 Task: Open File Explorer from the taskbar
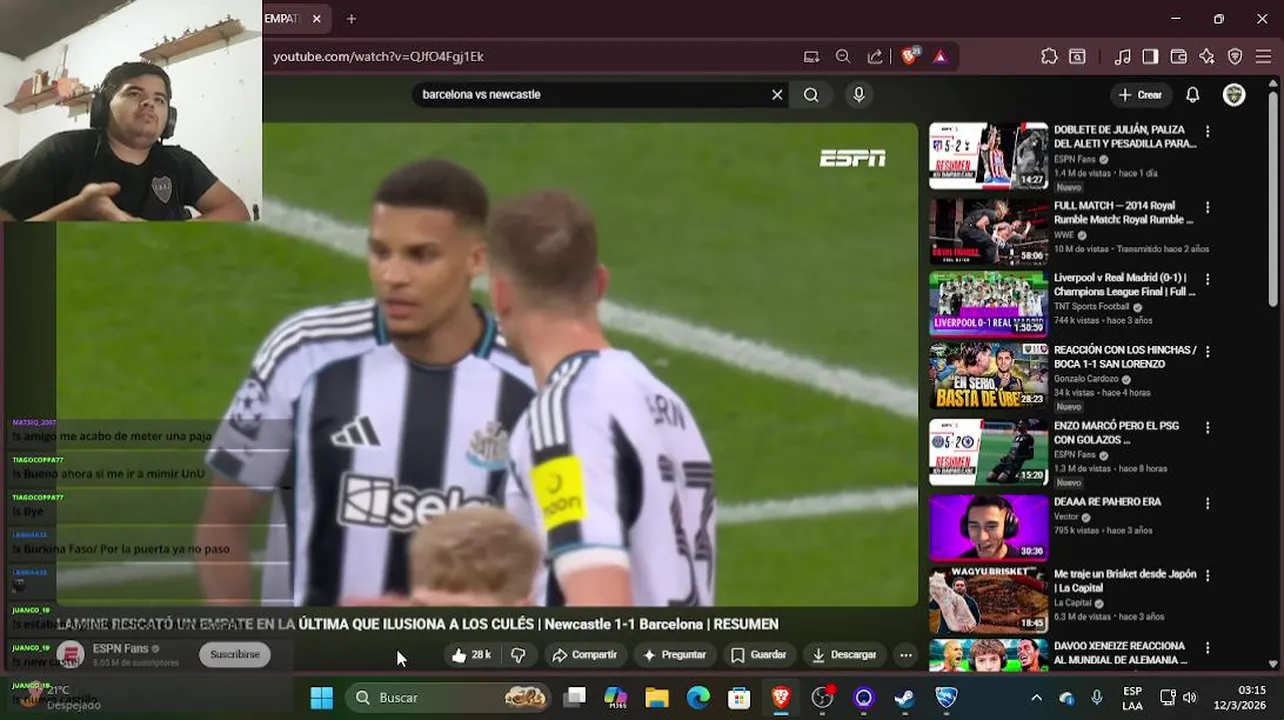[x=657, y=697]
